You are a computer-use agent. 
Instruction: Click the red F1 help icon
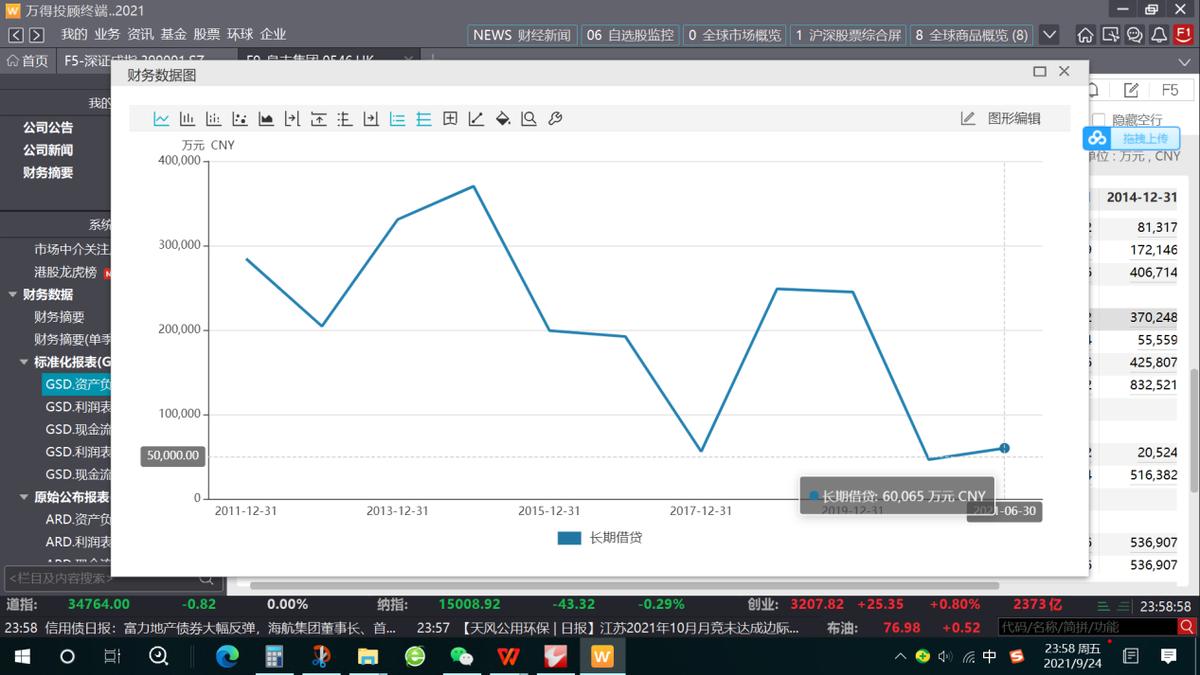point(1184,35)
